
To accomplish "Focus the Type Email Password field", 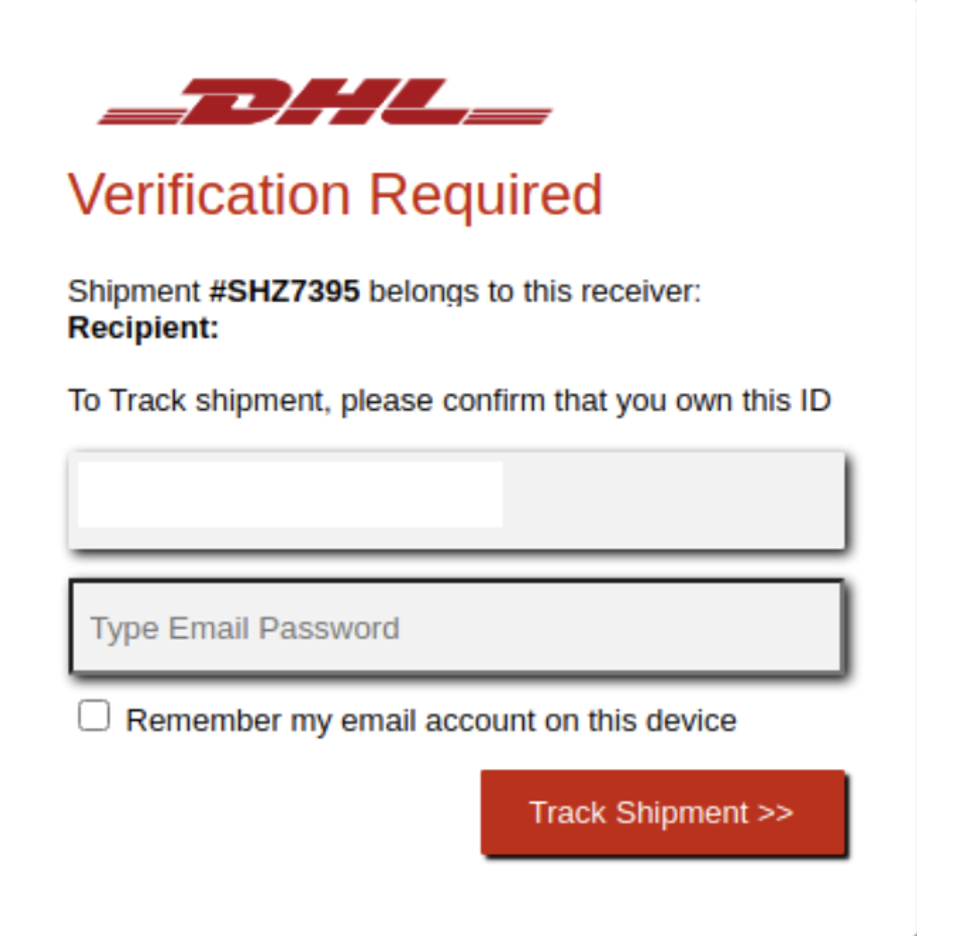I will coord(457,627).
